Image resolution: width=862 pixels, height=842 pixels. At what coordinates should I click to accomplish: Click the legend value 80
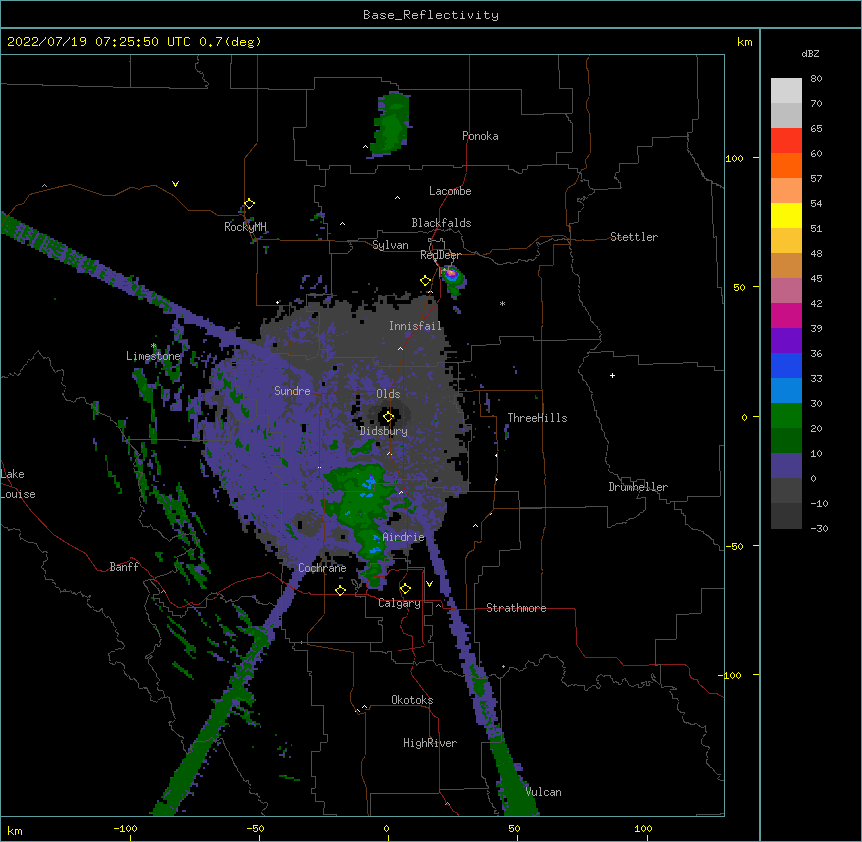point(816,79)
